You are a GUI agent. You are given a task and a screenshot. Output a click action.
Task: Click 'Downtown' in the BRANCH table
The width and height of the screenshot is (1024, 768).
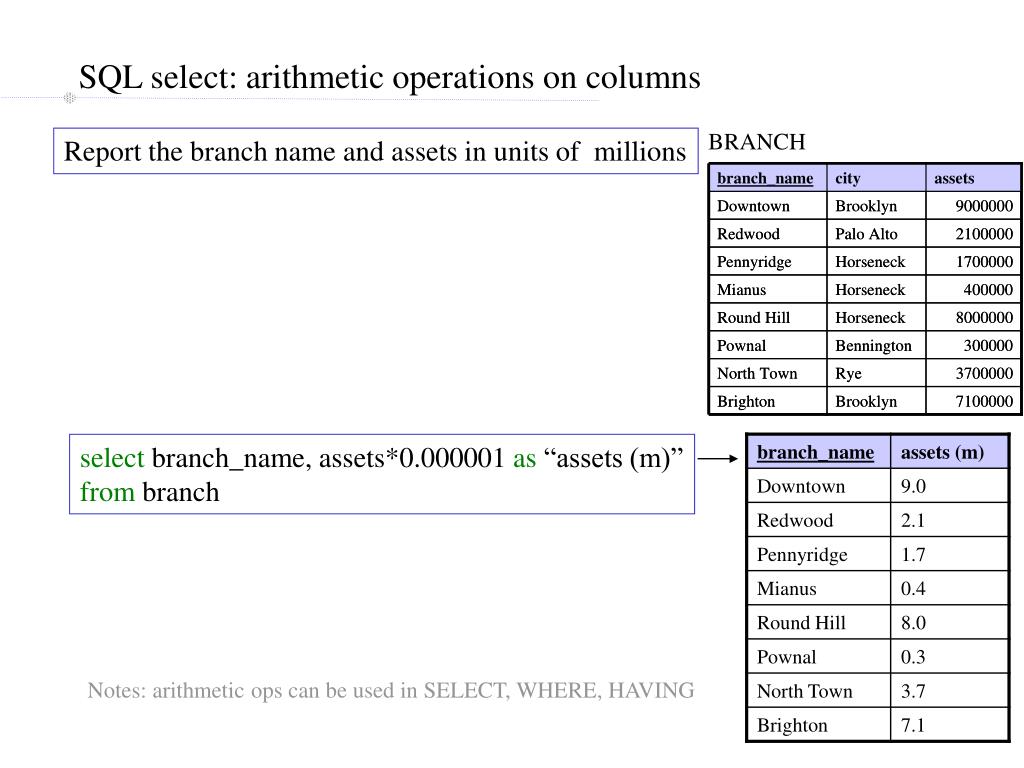coord(753,206)
